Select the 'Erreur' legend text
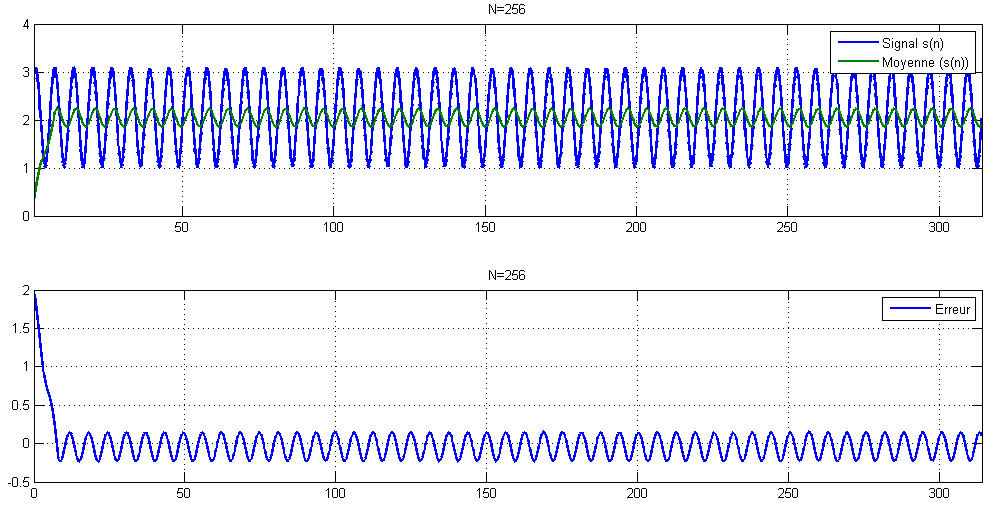The width and height of the screenshot is (1002, 524). [951, 310]
